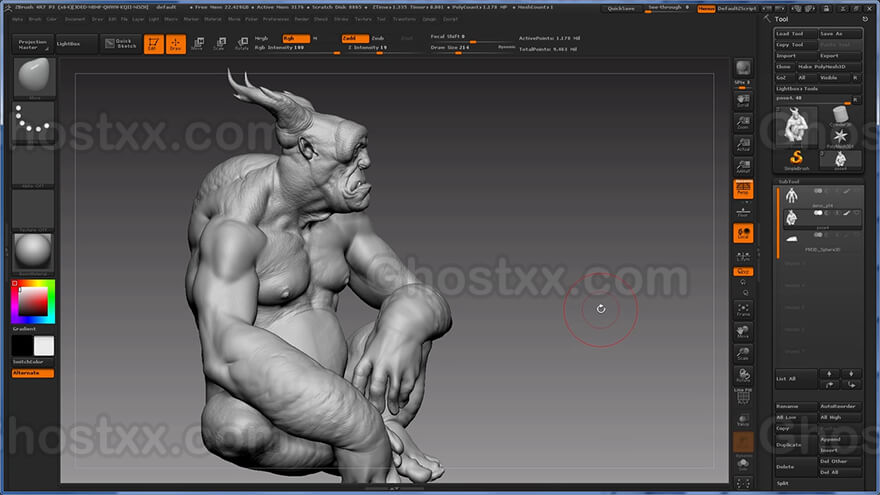Toggle Local transformations button
Viewport: 880px width, 495px height.
(x=743, y=233)
